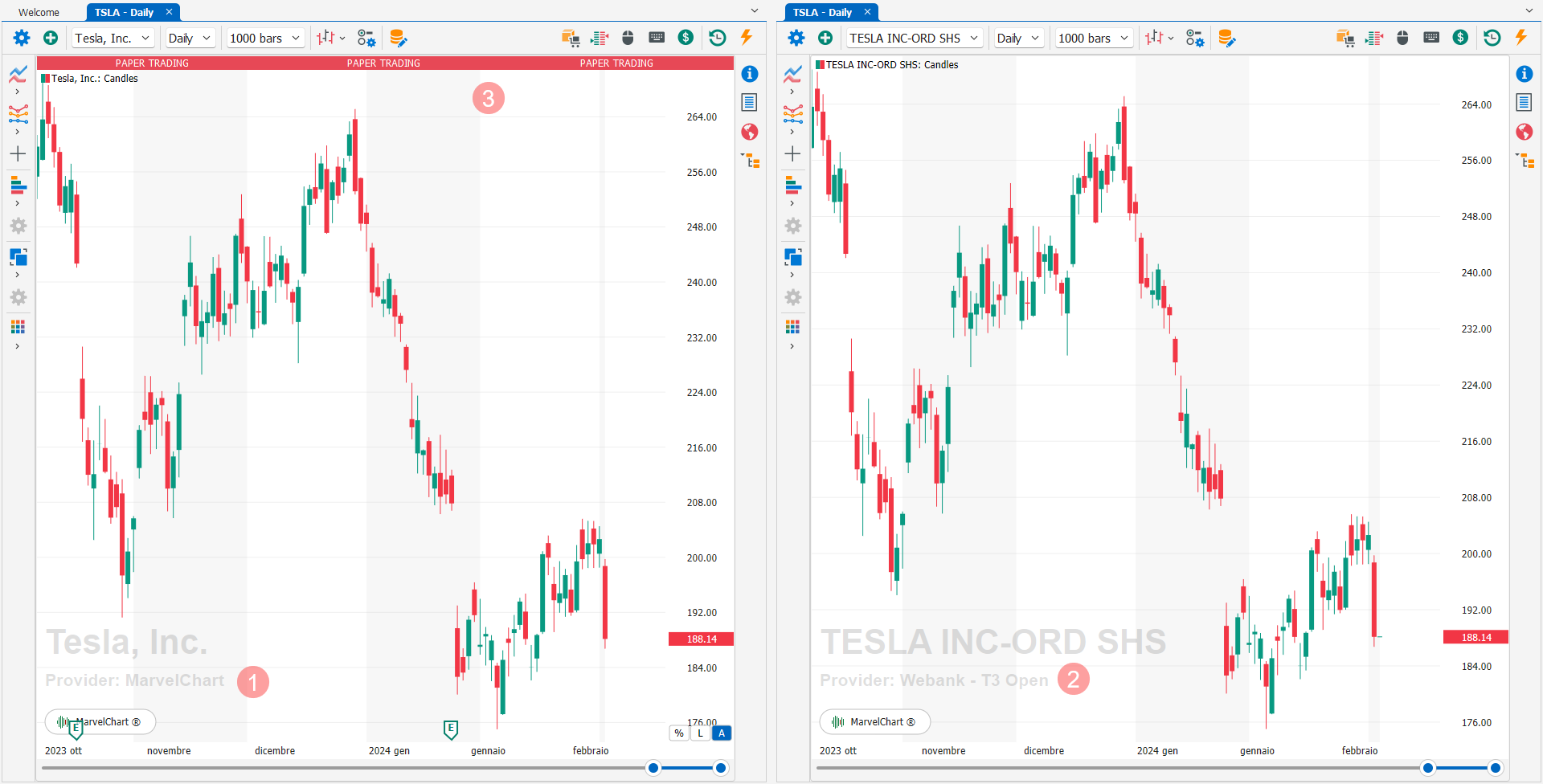1543x784 pixels.
Task: Click database edit icon in right toolbar
Action: 1226,38
